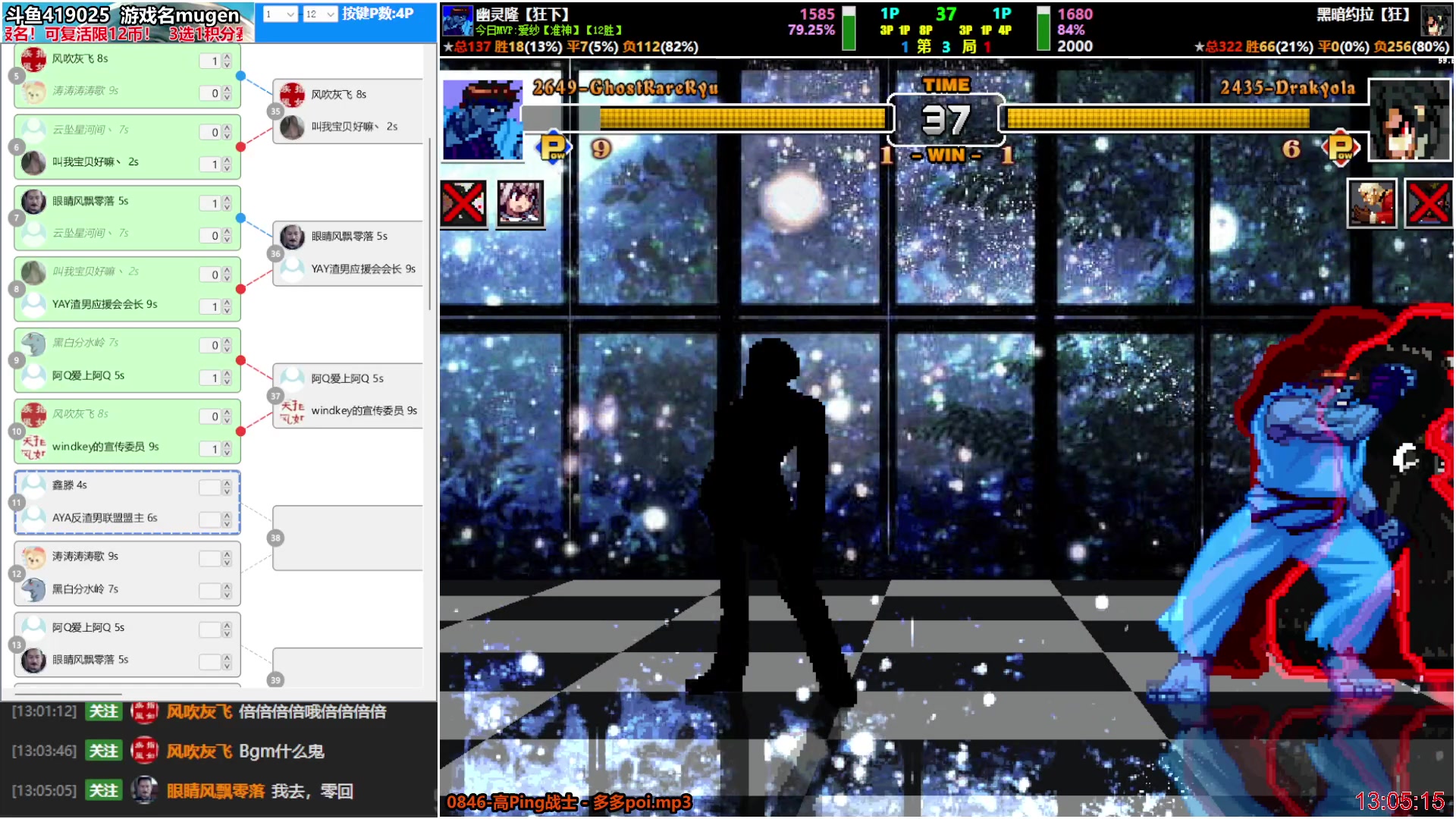
Task: Click 叫我宝贝好嘛 name in match 35
Action: click(354, 127)
